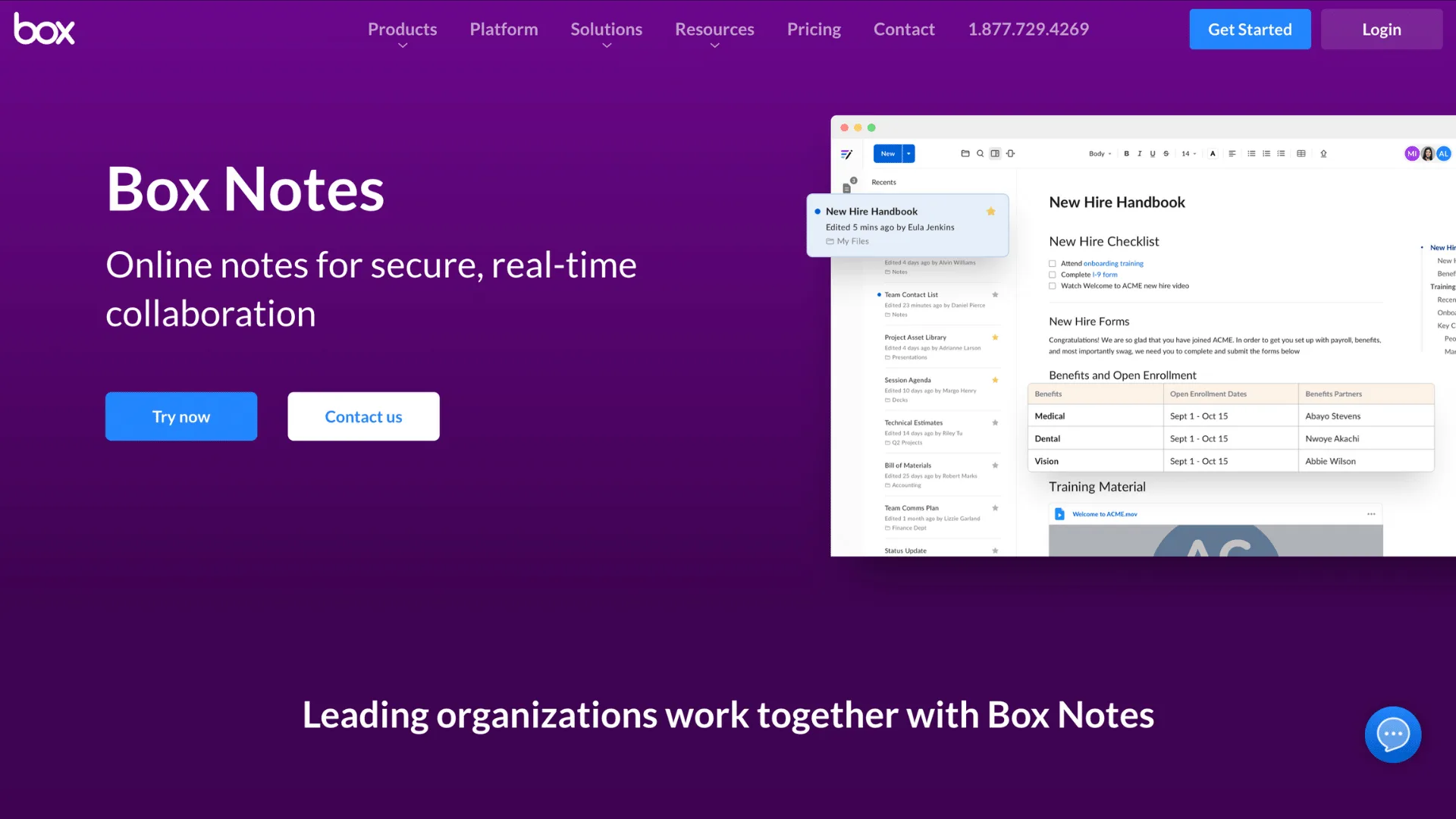Viewport: 1456px width, 819px height.
Task: Toggle the star on Technical Estimates
Action: 995,423
